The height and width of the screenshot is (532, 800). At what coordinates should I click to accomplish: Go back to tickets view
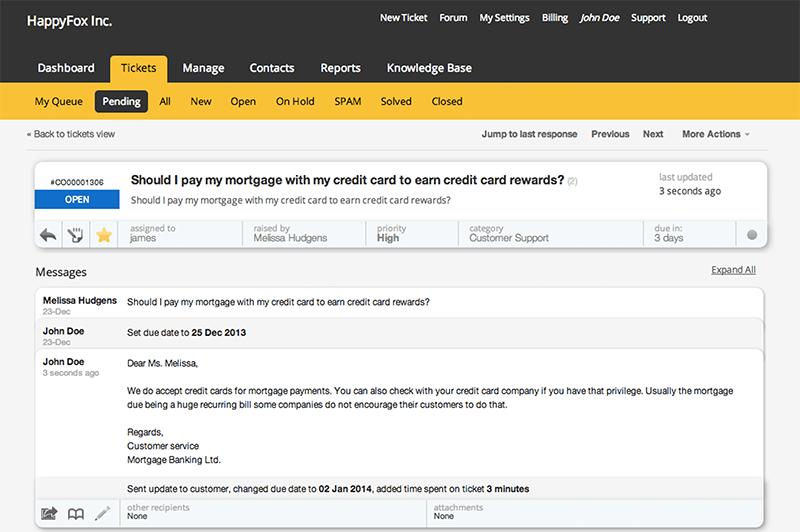[71, 134]
